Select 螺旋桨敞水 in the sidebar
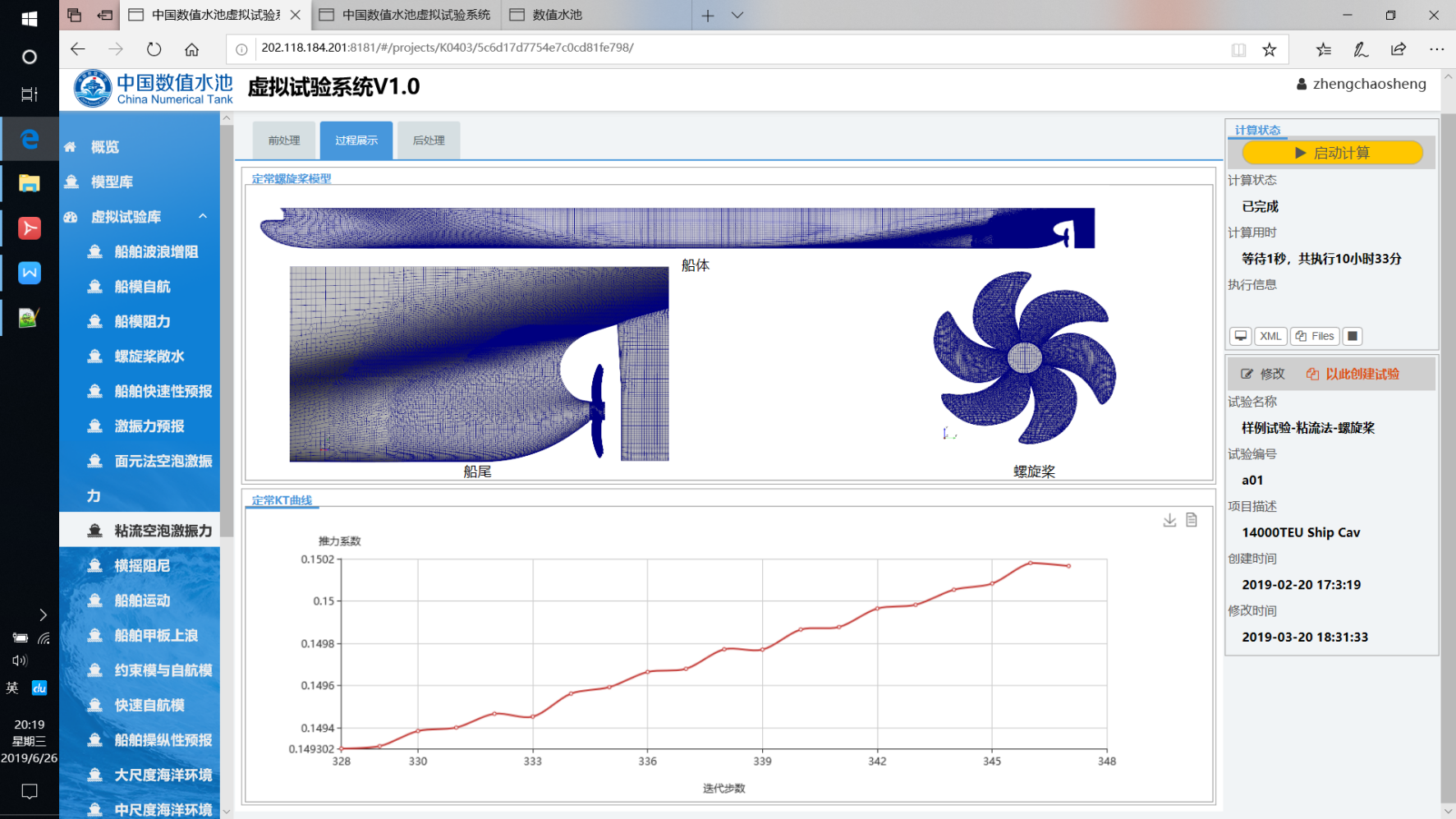1456x819 pixels. 149,356
